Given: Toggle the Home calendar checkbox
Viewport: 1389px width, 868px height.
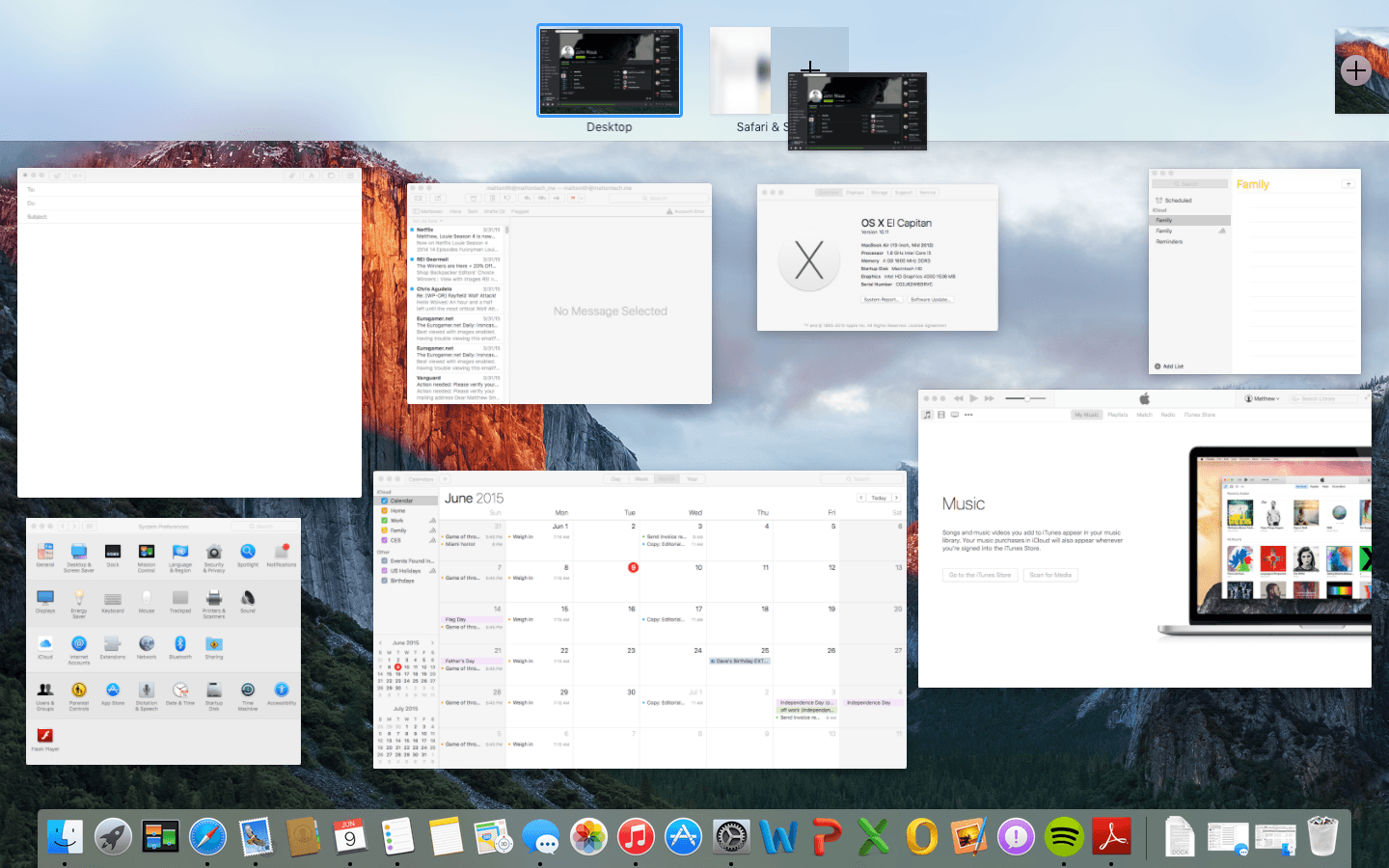Looking at the screenshot, I should point(385,510).
